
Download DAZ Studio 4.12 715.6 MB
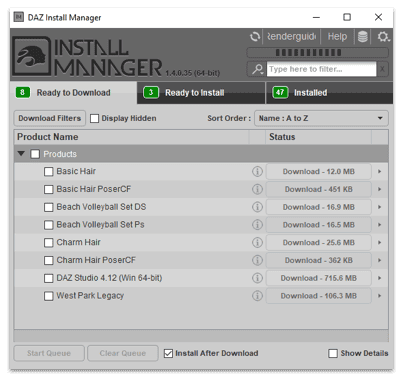(x=319, y=278)
